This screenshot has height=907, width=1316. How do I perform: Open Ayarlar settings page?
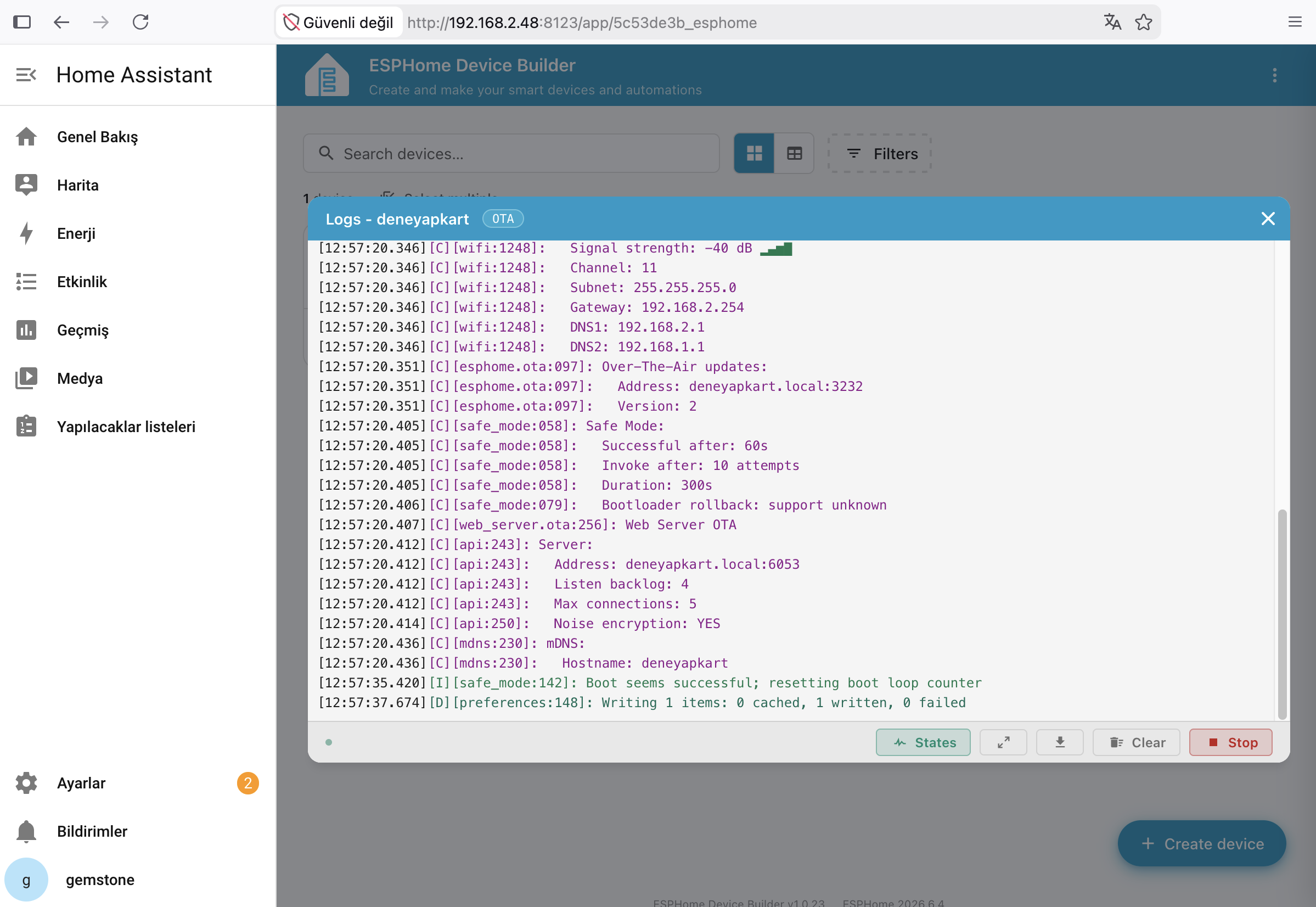138,783
